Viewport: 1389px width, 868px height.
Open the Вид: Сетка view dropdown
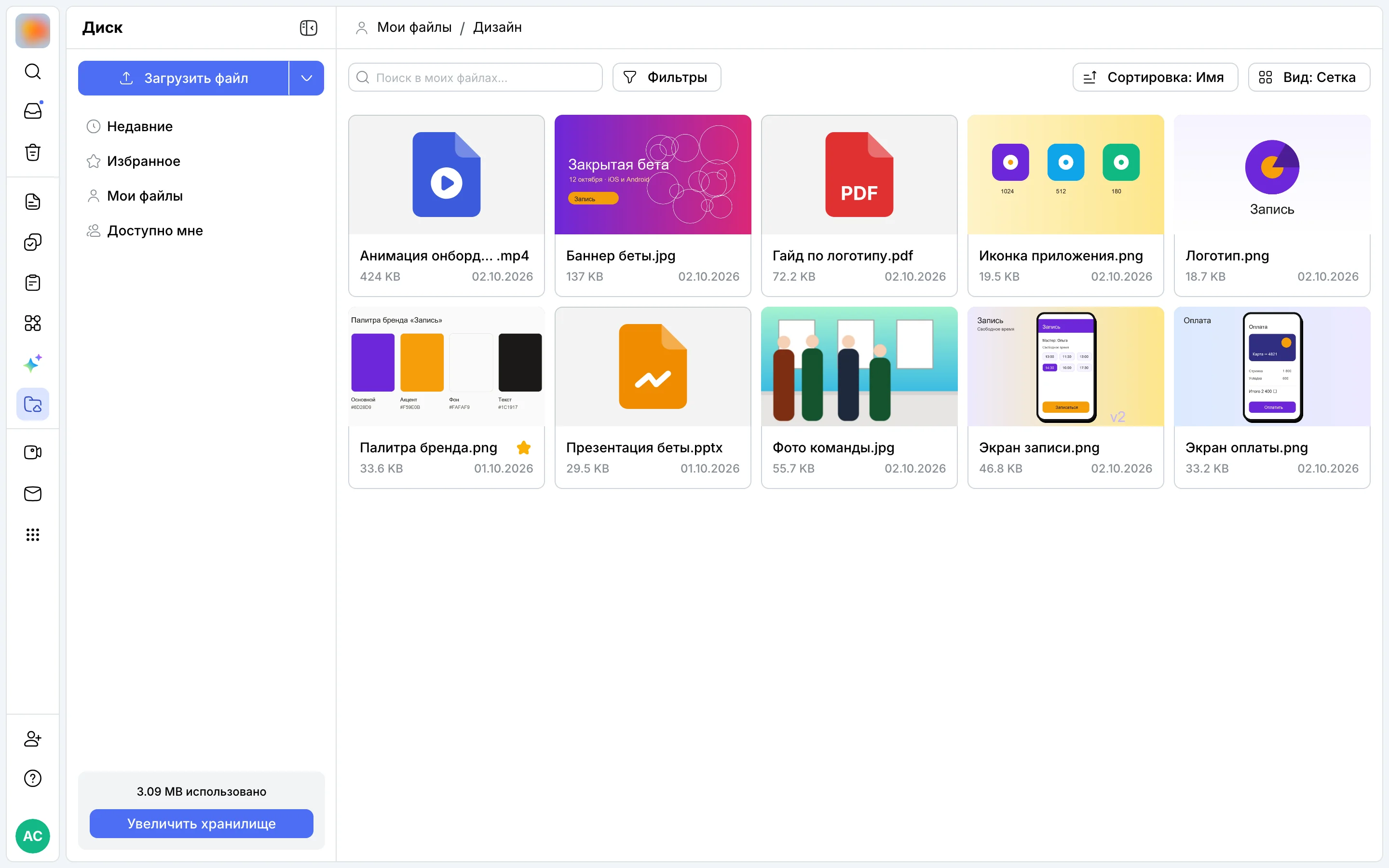coord(1308,78)
